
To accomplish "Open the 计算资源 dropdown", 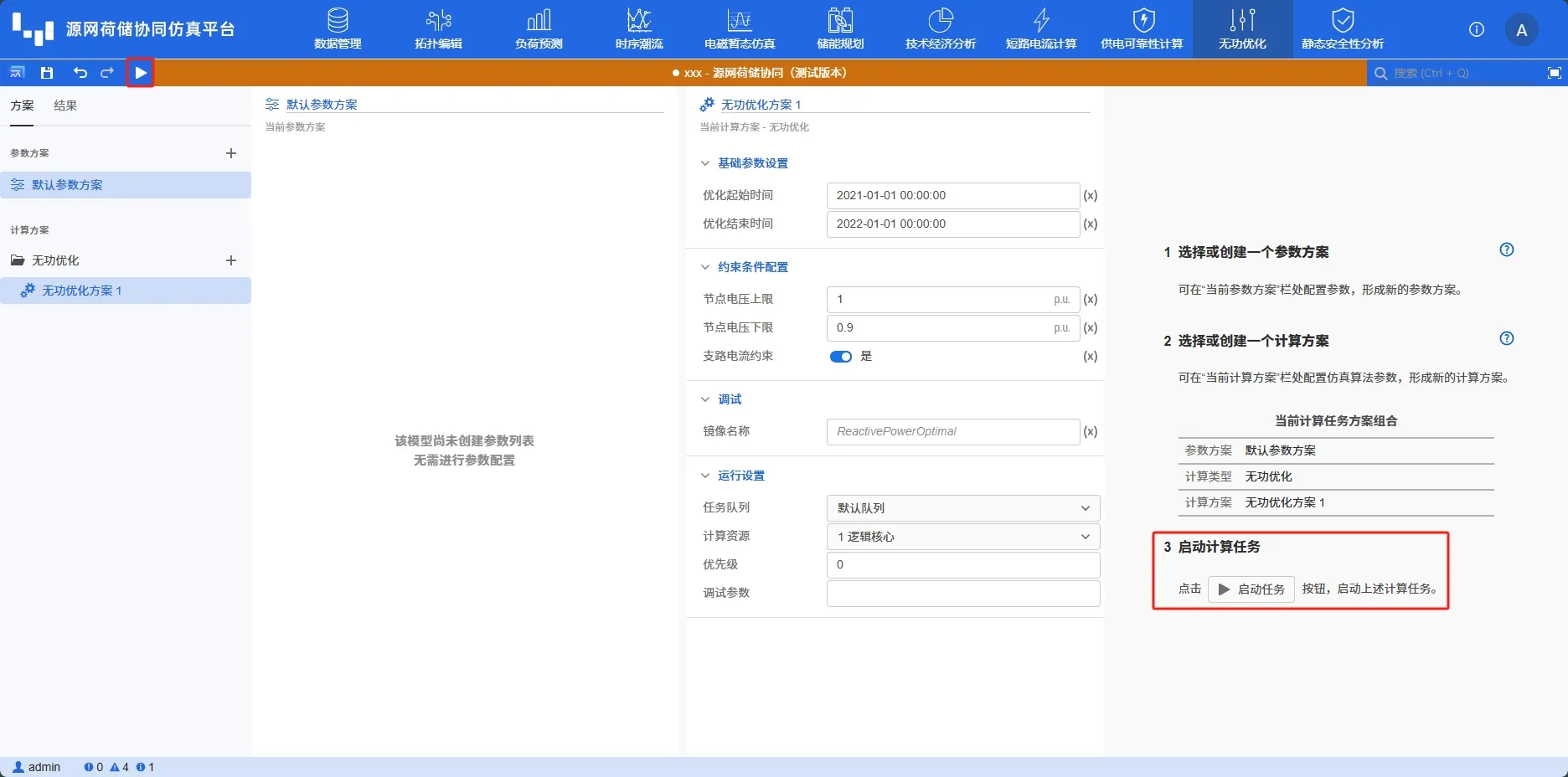I will click(x=963, y=537).
